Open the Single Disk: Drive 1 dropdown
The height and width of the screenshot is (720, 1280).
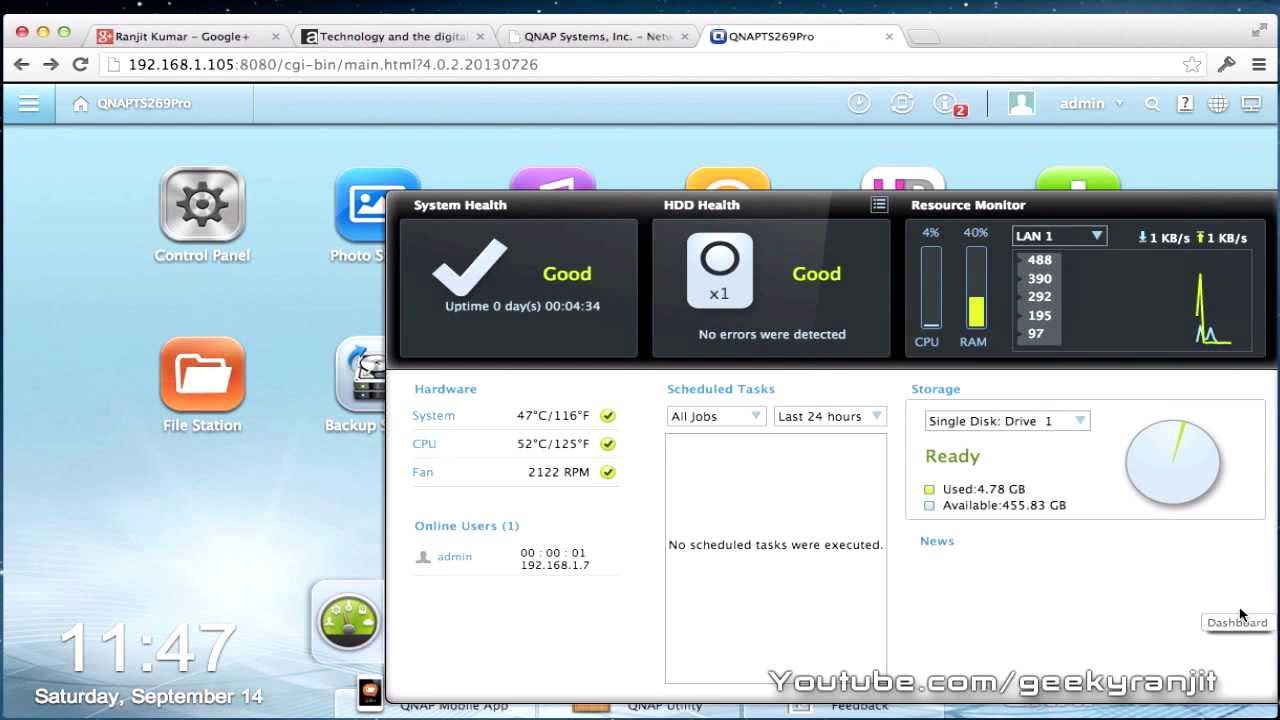(x=1007, y=421)
